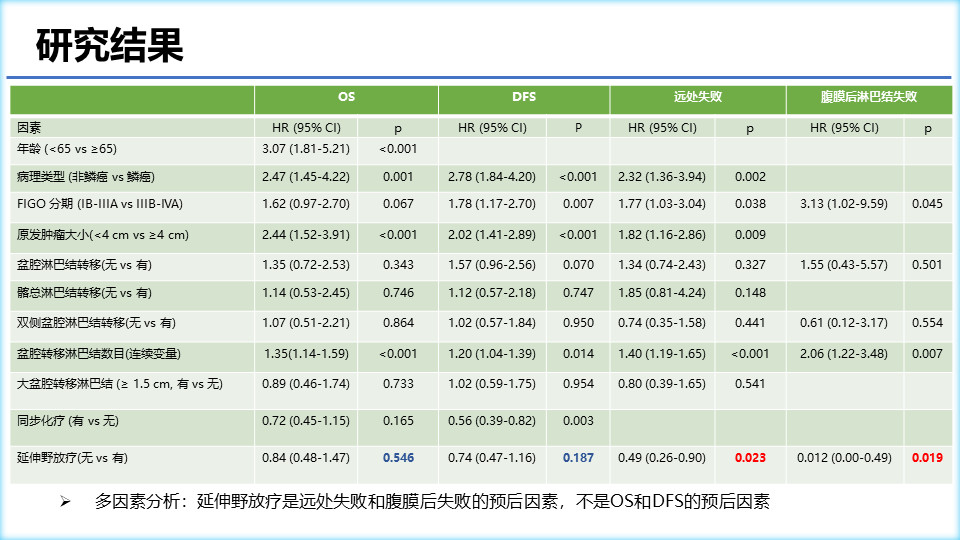This screenshot has width=960, height=540.
Task: Click OS value 1.35 (0.72-2.53)
Action: [306, 264]
